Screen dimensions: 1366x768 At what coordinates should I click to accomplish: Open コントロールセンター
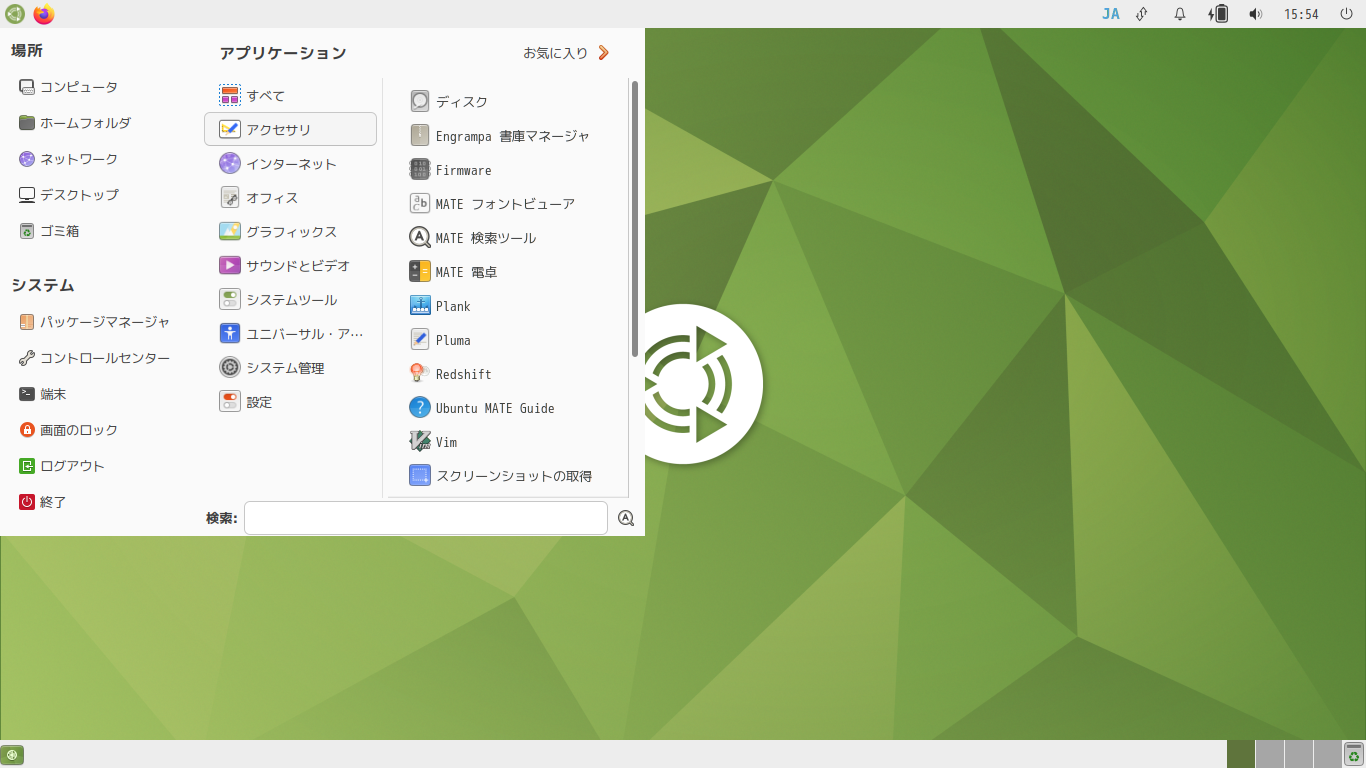(x=101, y=357)
